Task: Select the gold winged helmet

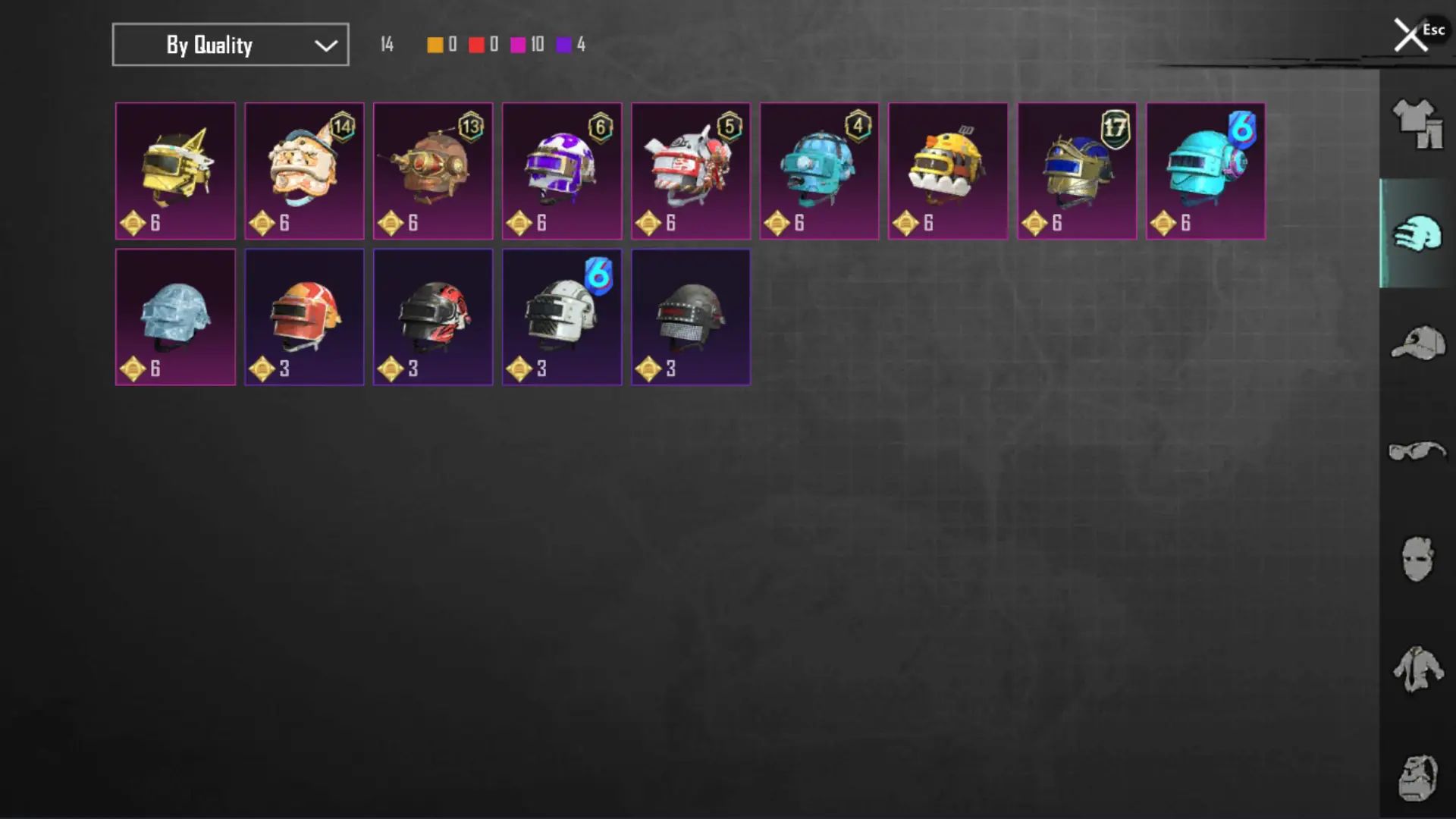Action: [175, 171]
